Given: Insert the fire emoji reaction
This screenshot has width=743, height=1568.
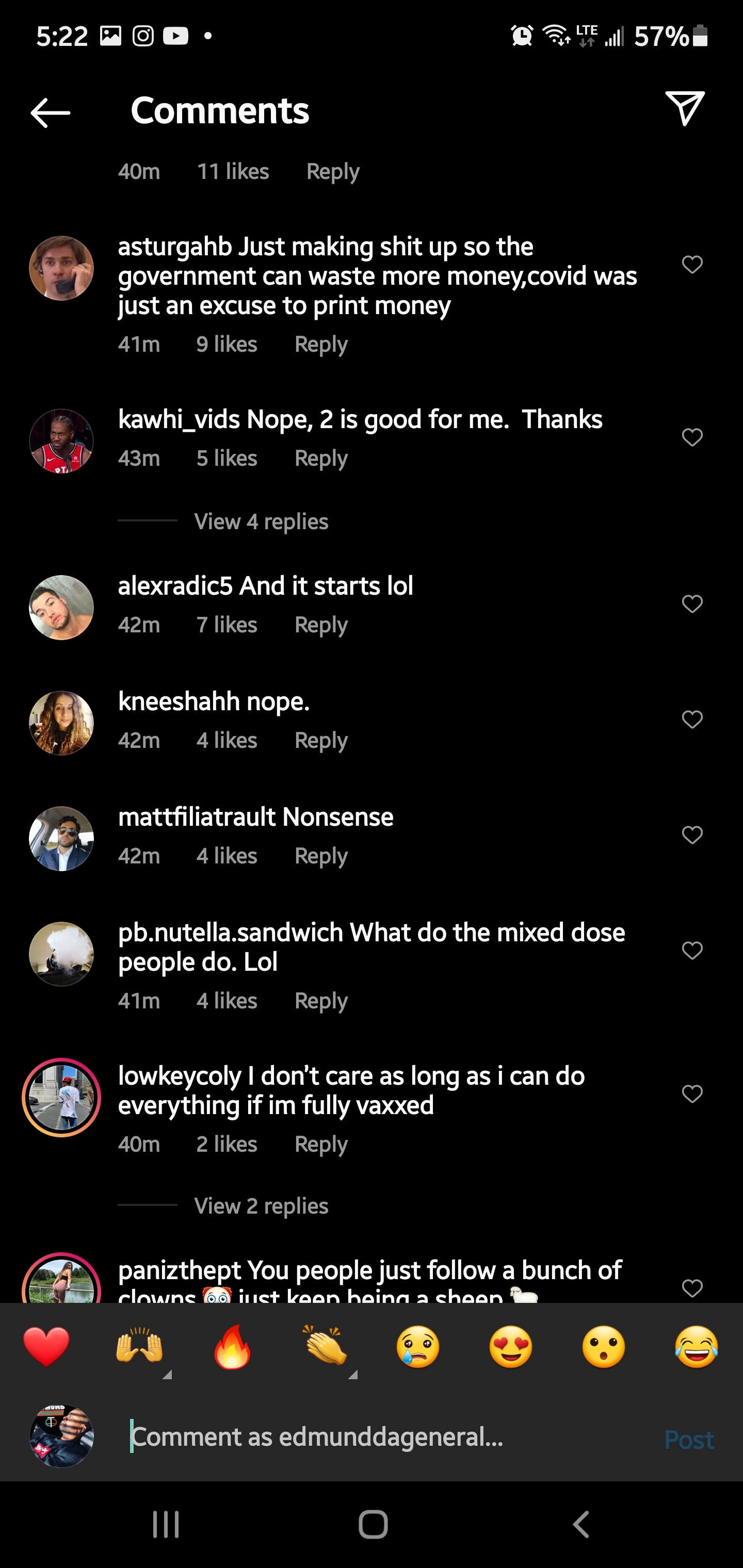Looking at the screenshot, I should click(x=232, y=1346).
